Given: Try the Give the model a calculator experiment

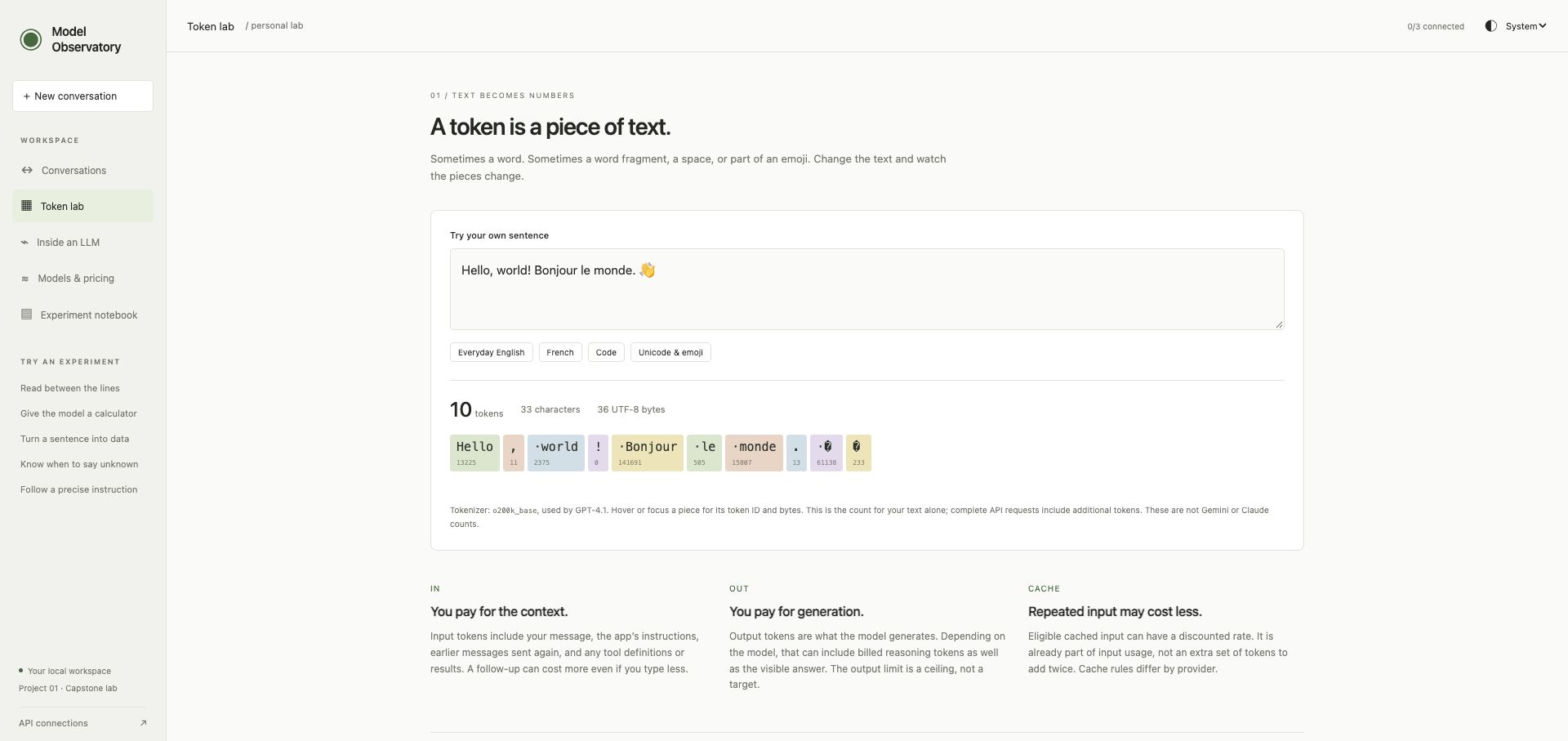Looking at the screenshot, I should tap(78, 413).
